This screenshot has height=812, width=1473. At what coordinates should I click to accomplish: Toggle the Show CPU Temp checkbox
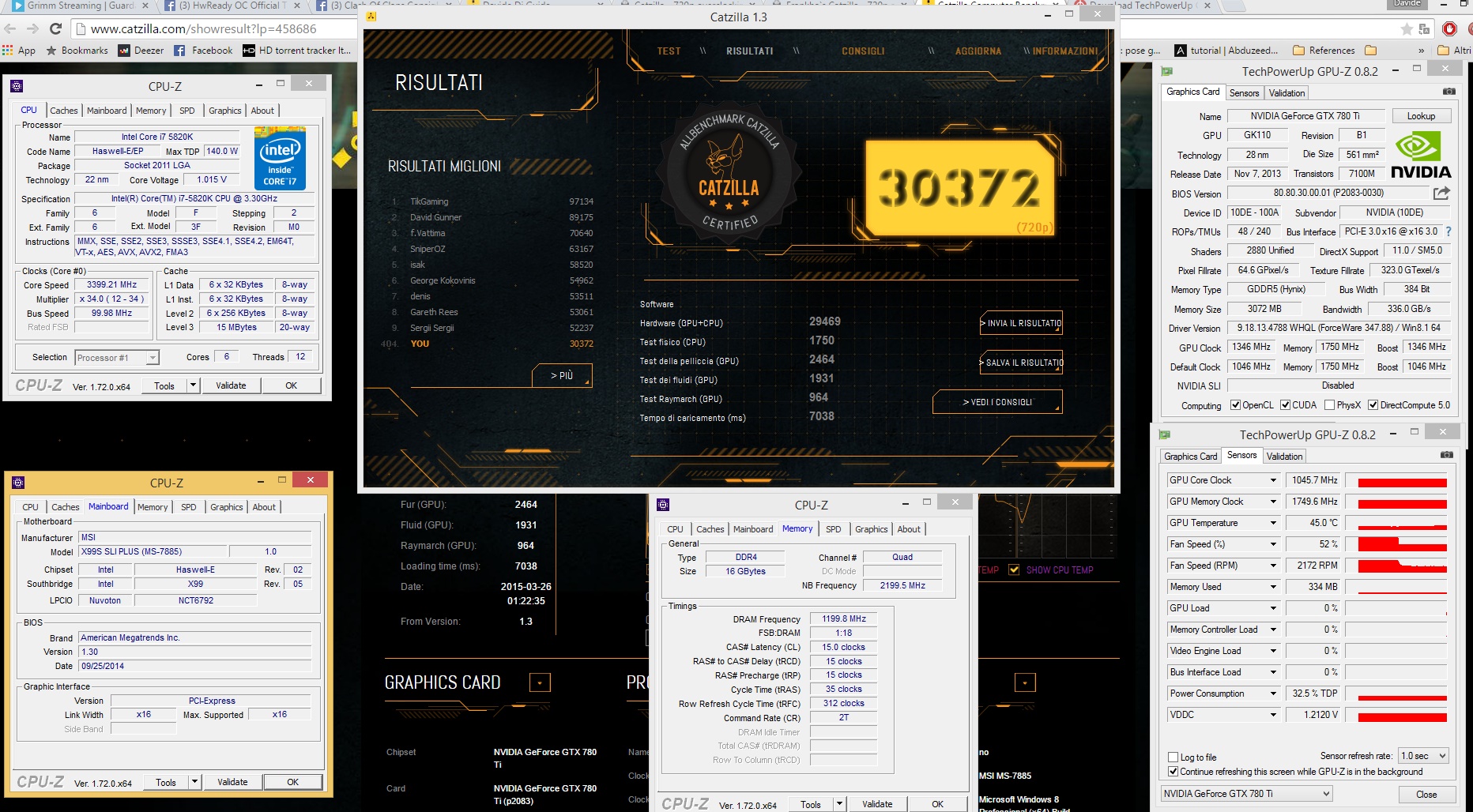point(1014,570)
